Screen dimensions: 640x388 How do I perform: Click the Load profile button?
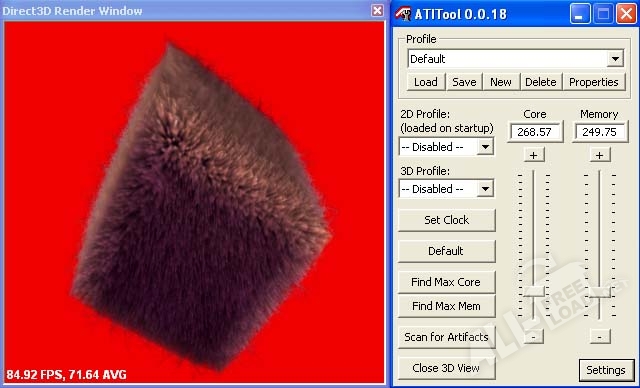point(426,82)
